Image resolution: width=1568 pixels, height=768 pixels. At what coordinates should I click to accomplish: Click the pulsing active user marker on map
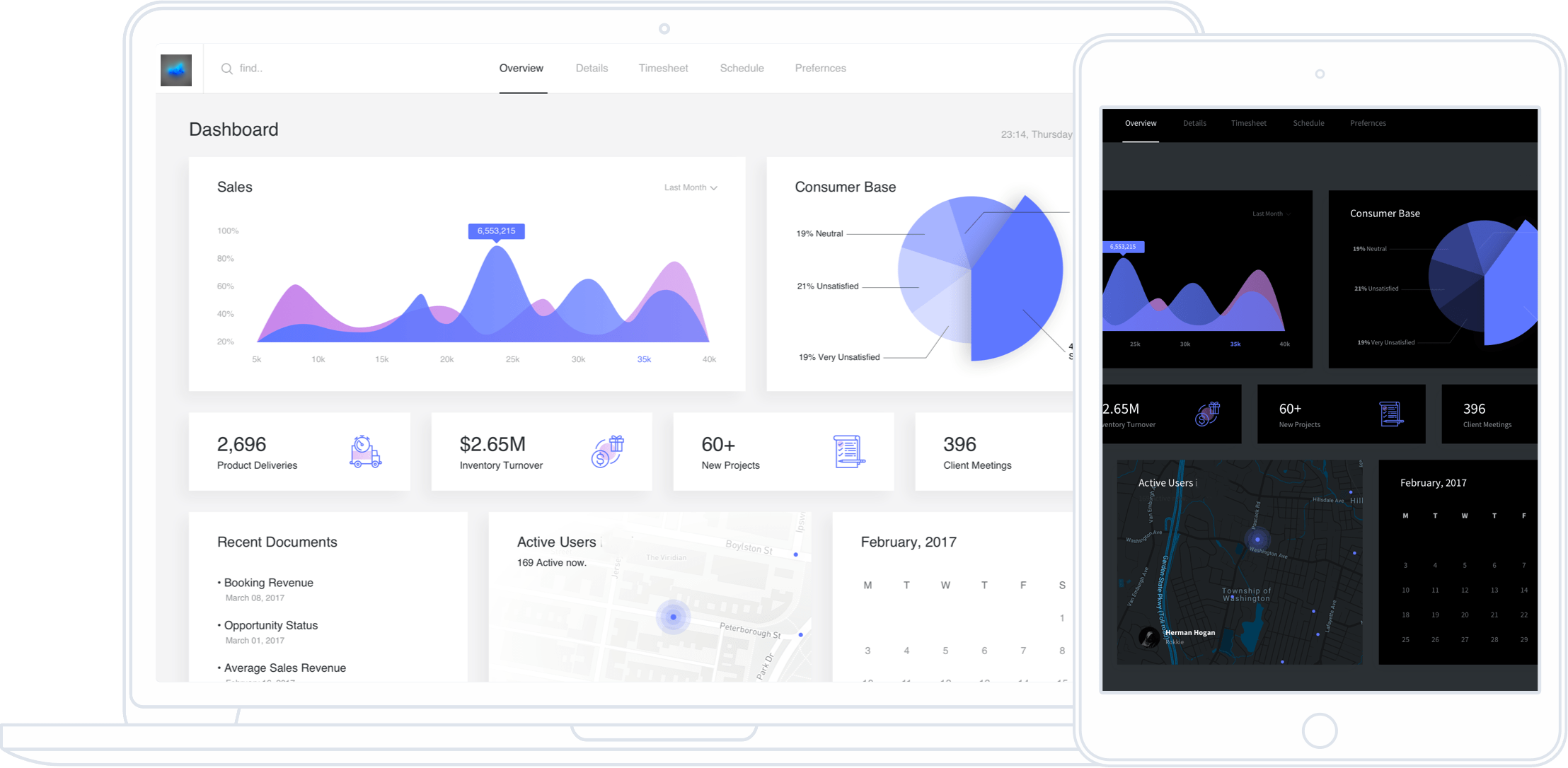click(x=673, y=617)
